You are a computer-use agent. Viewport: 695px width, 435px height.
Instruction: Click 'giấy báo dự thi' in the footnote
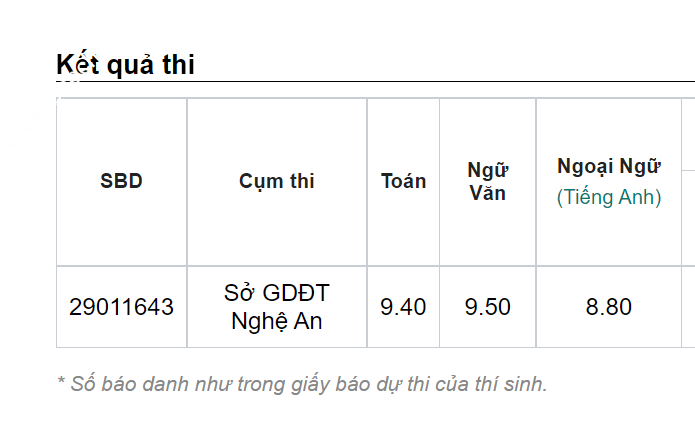point(356,384)
